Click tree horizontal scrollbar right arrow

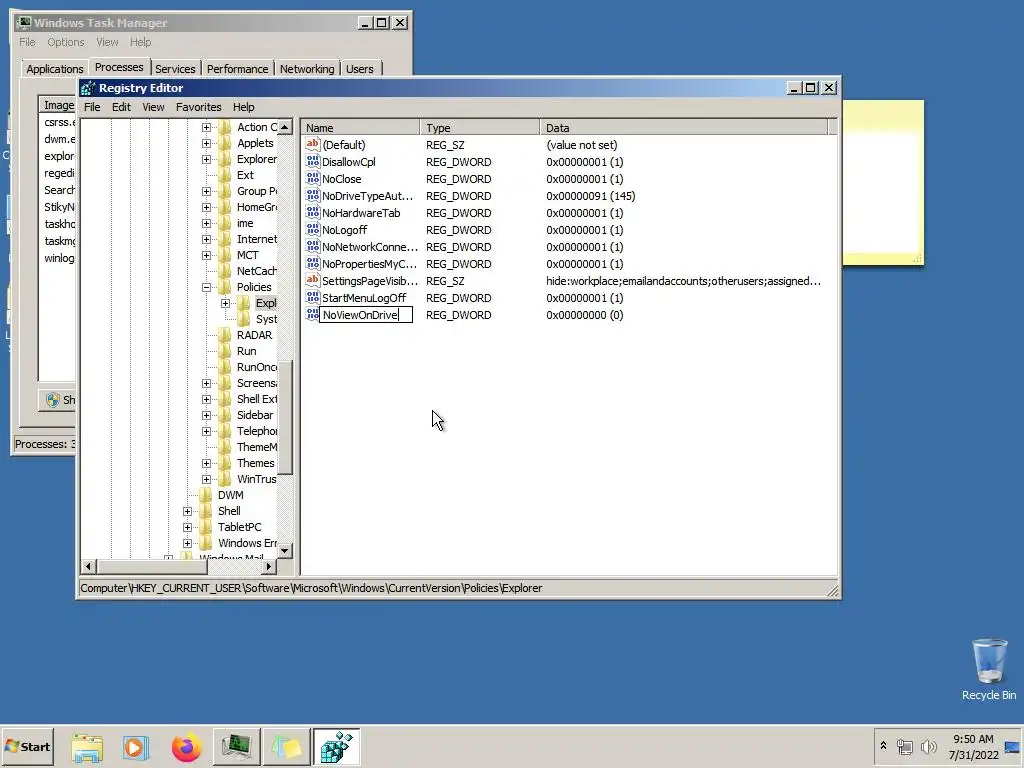pos(268,566)
